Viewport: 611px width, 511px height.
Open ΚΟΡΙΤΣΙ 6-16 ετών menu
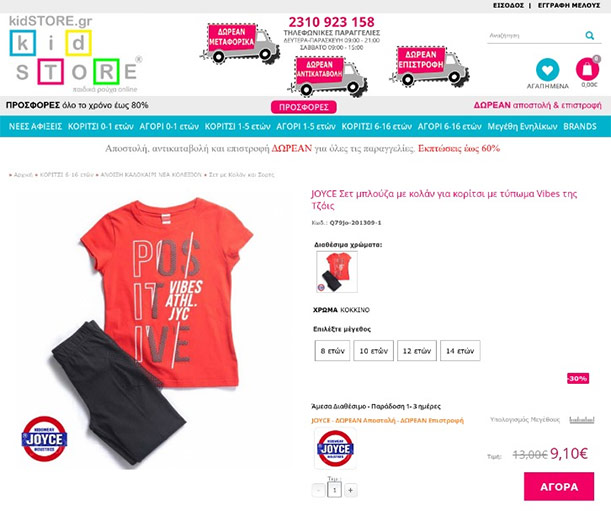pos(376,126)
